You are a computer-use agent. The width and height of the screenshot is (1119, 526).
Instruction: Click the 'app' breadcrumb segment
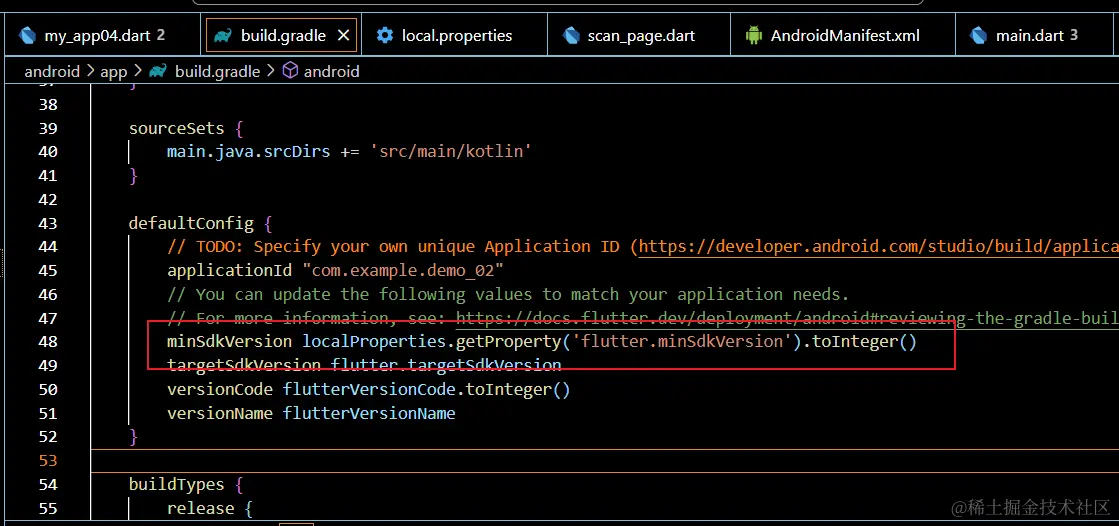(113, 71)
